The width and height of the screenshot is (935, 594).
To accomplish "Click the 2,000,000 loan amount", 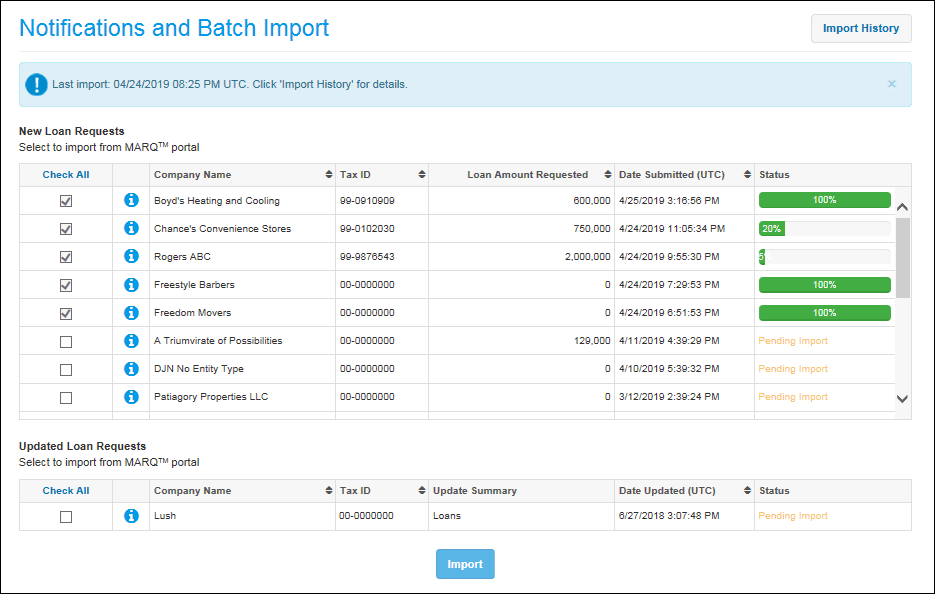I will click(588, 256).
